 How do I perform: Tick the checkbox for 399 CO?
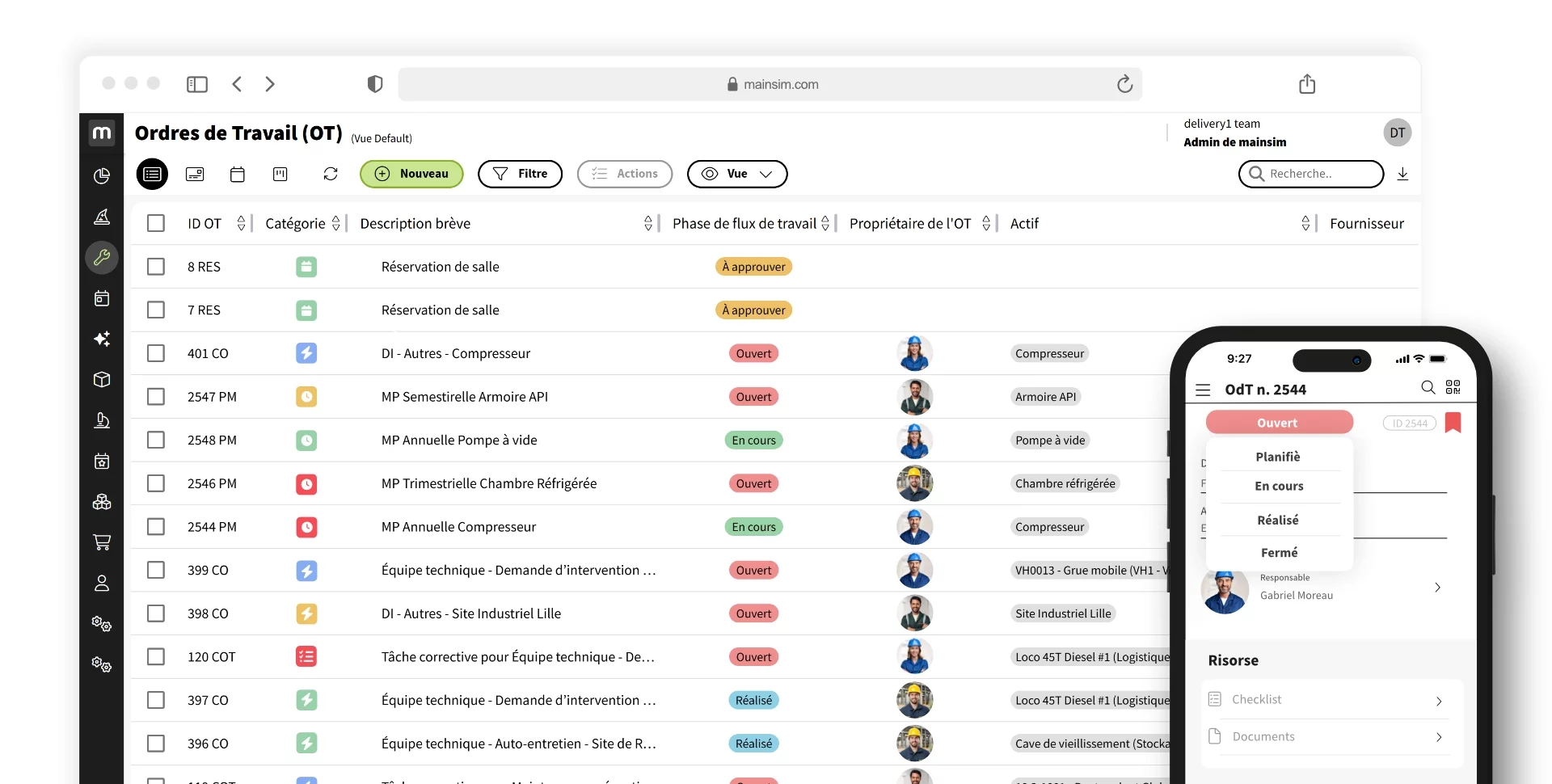tap(156, 570)
